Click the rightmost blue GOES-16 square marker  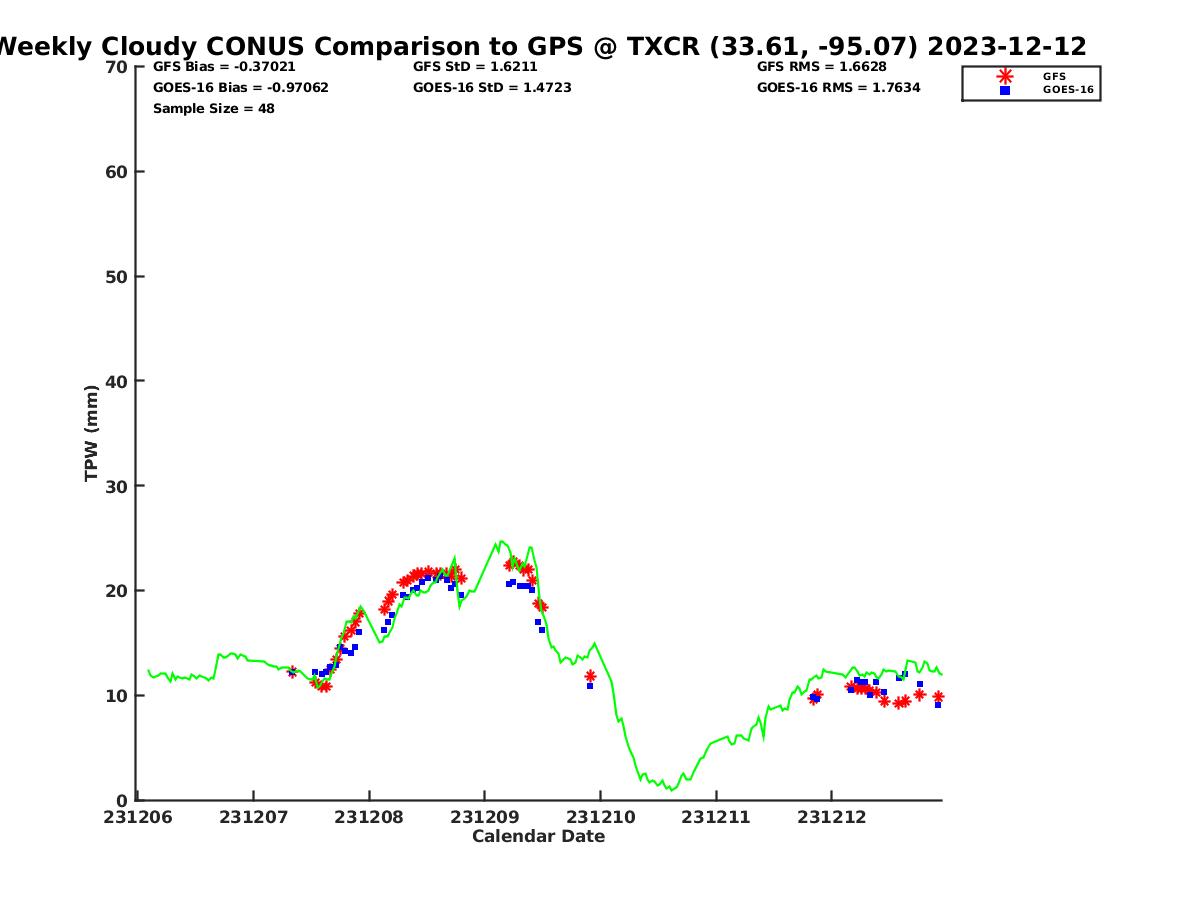pyautogui.click(x=938, y=705)
